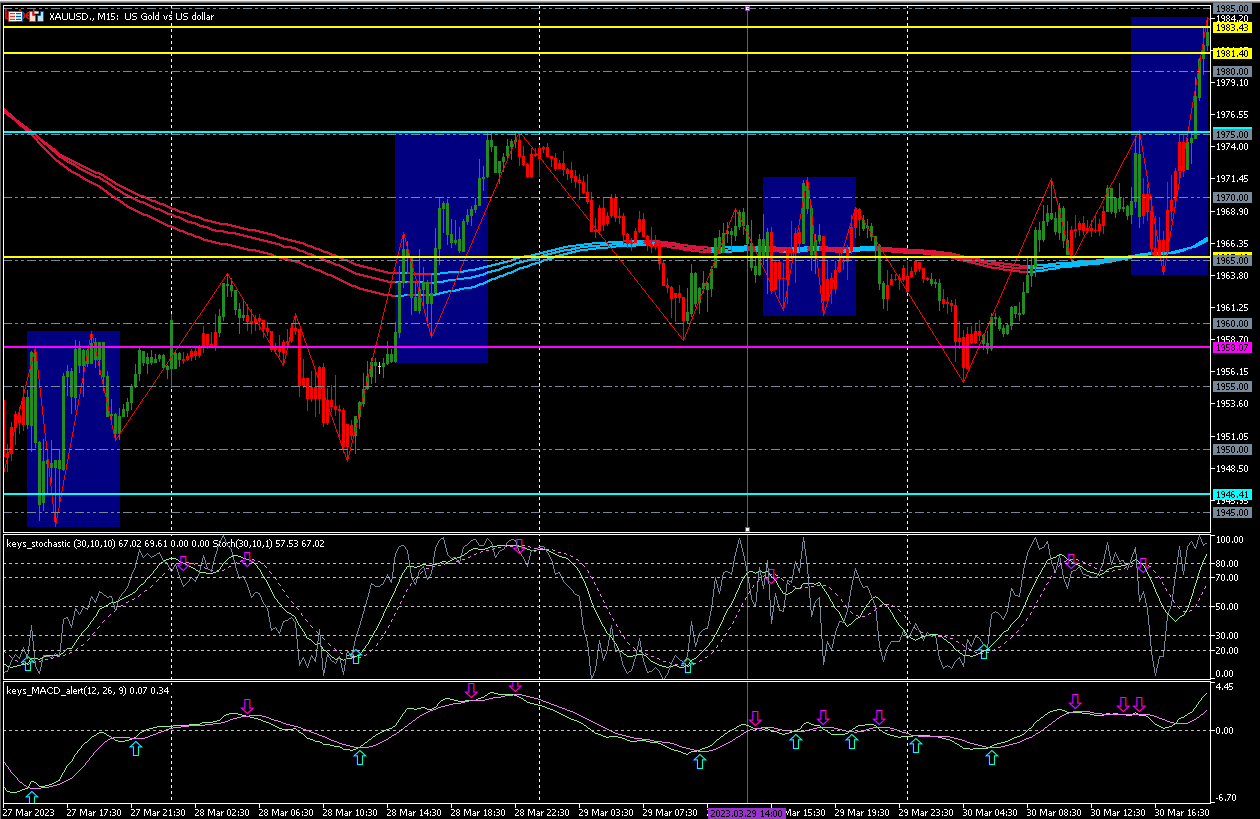Image resolution: width=1260 pixels, height=819 pixels.
Task: Click the yellow 1981.40 price label
Action: 1231,52
